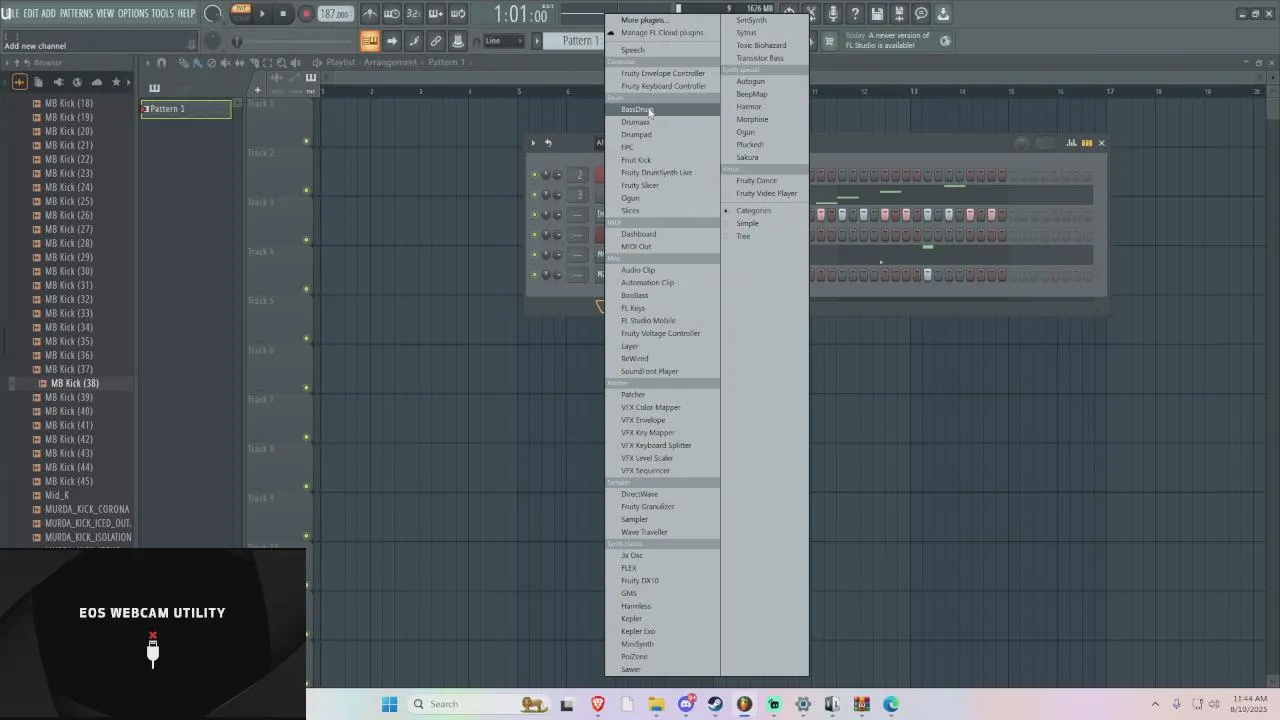Click the channel rack step/piano view icon
This screenshot has height=720, width=1280.
pos(1087,143)
